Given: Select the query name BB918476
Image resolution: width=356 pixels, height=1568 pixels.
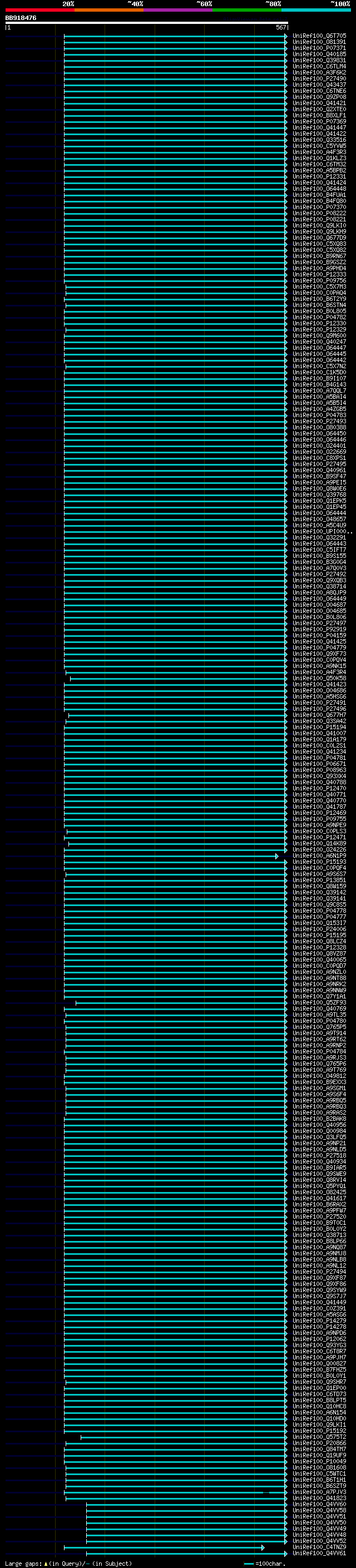Looking at the screenshot, I should pos(21,18).
